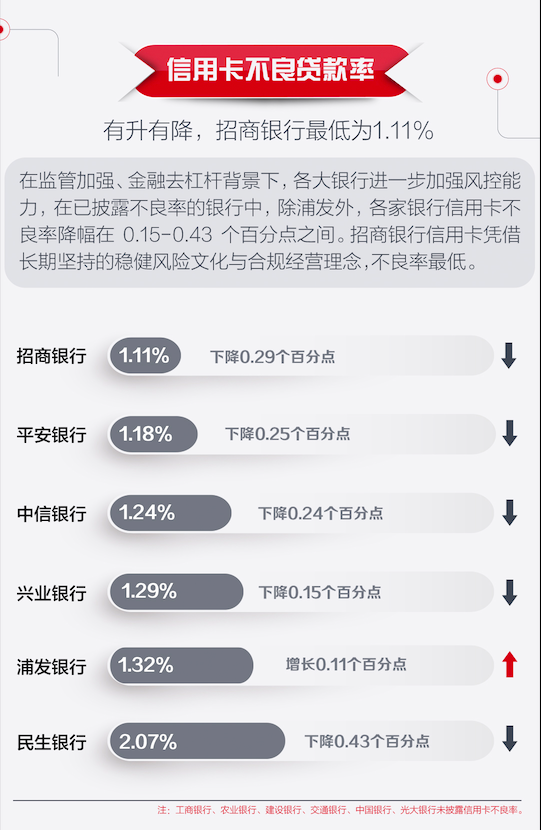This screenshot has width=541, height=830.
Task: Click the down arrow beside 招商银行 bar
Action: [509, 355]
